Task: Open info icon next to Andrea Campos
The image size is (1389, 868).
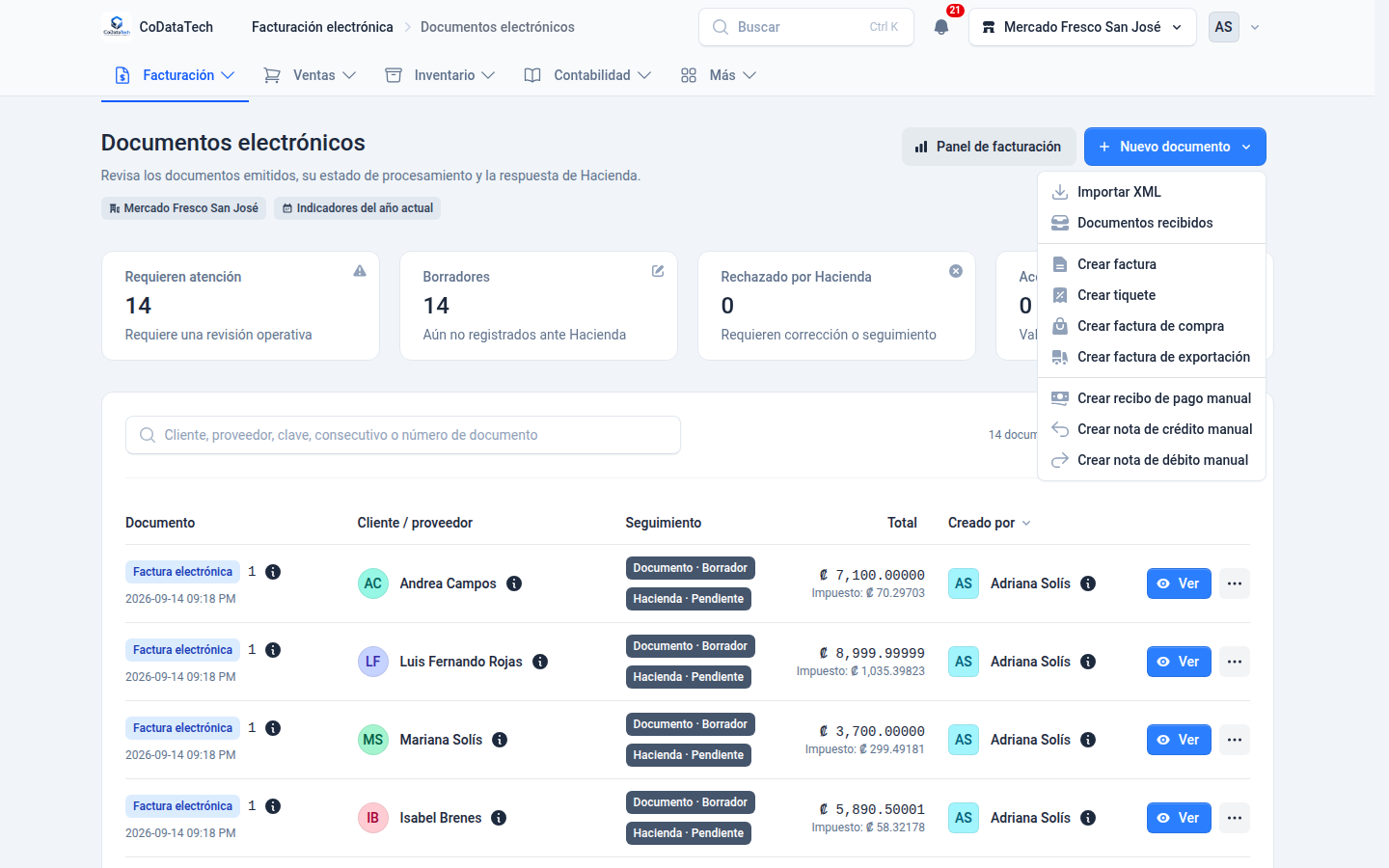Action: 514,583
